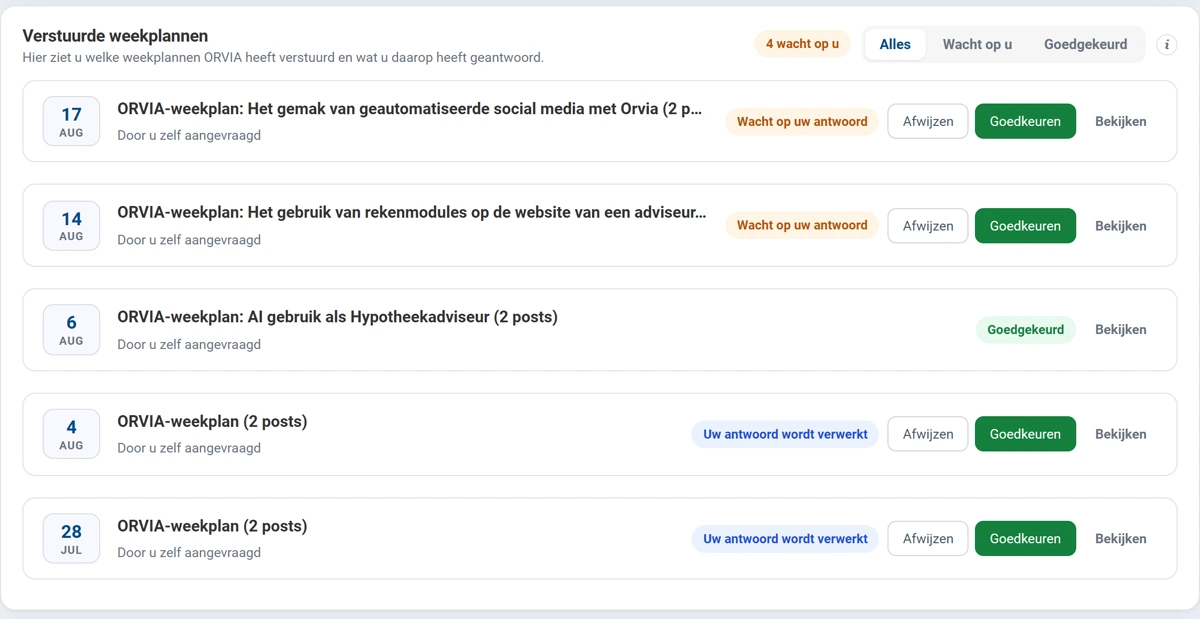Viewport: 1200px width, 619px height.
Task: Select the 28 JUL date tile
Action: (x=71, y=538)
